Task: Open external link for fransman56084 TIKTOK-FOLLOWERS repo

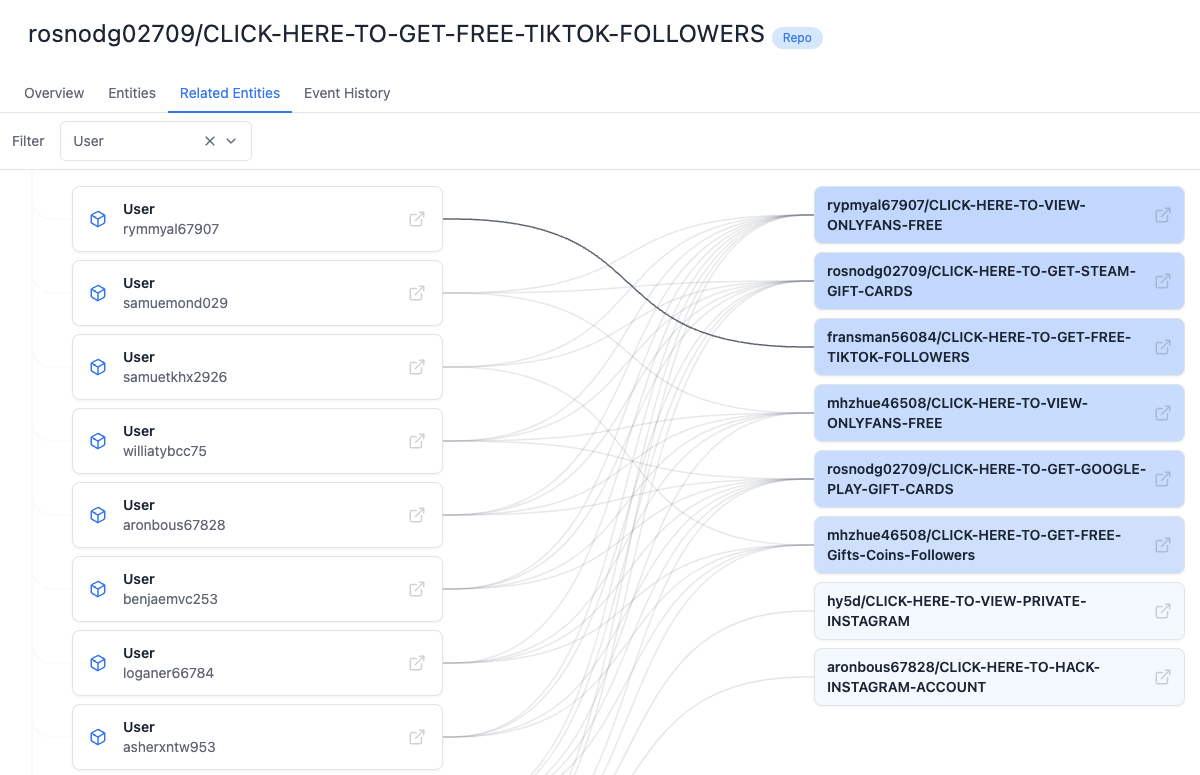Action: click(x=1163, y=347)
